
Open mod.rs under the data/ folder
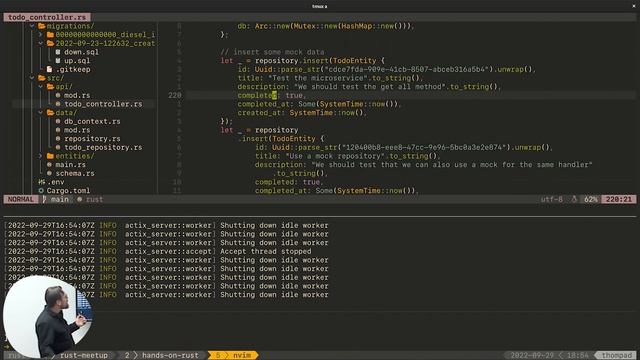[x=77, y=130]
